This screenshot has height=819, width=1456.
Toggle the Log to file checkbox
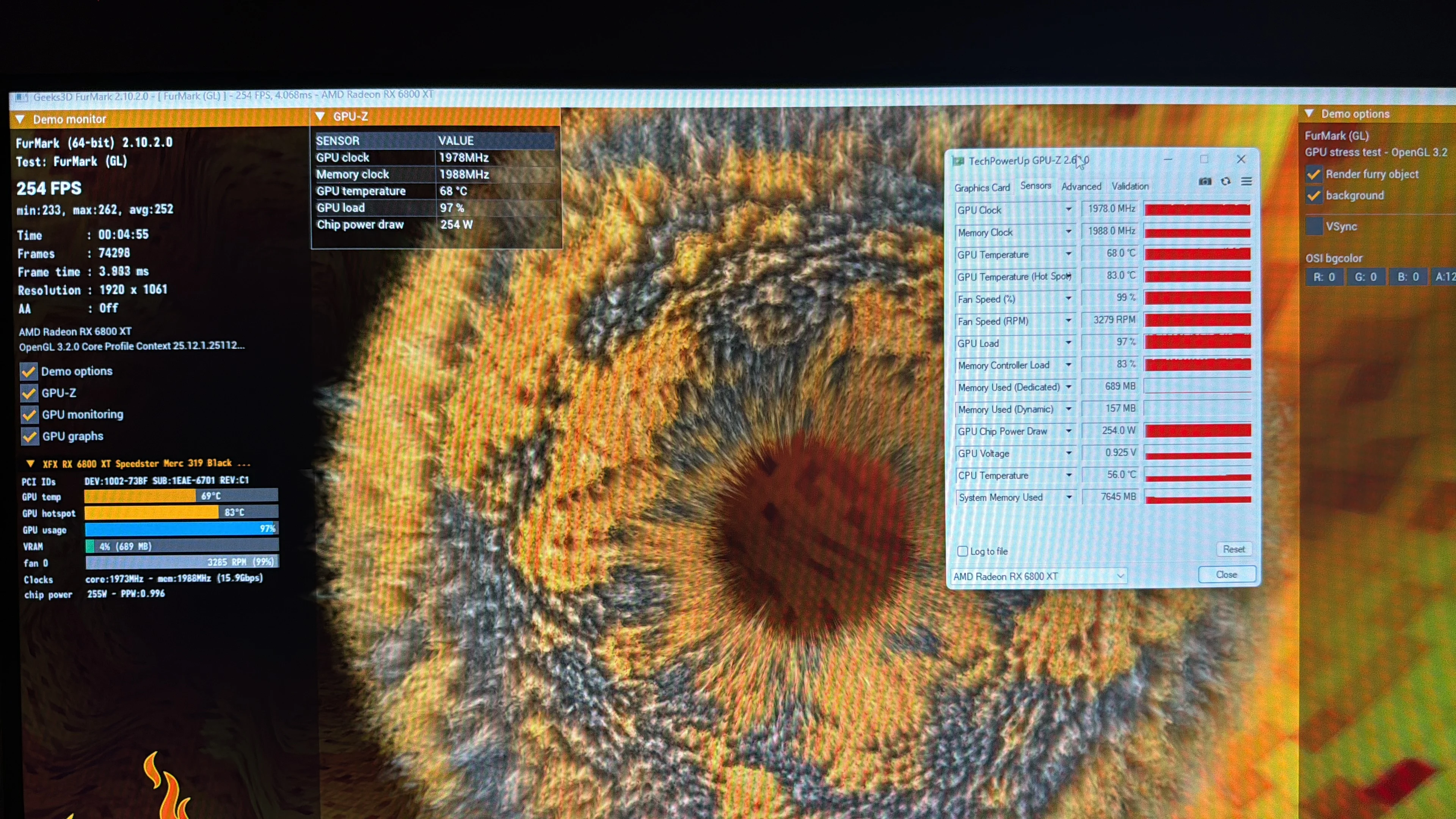tap(963, 551)
